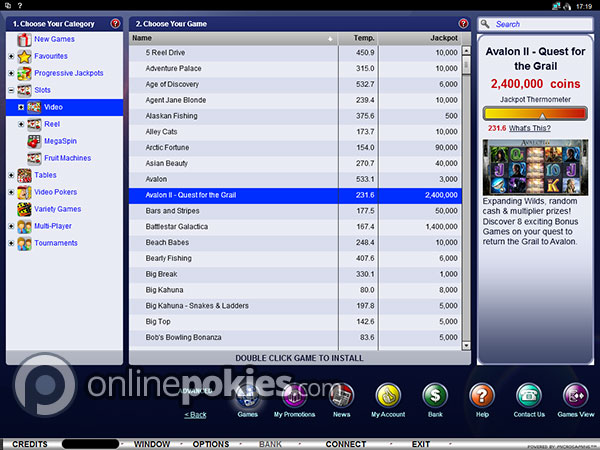Viewport: 600px width, 450px height.
Task: Expand the Multi-Player category
Action: (x=11, y=226)
